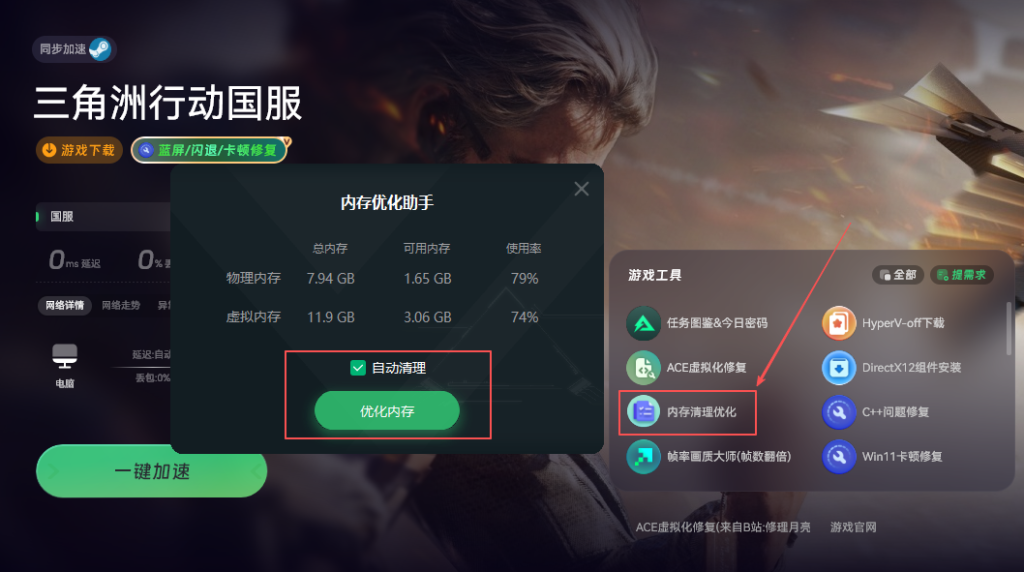Click the 优化内存 button

pyautogui.click(x=387, y=411)
